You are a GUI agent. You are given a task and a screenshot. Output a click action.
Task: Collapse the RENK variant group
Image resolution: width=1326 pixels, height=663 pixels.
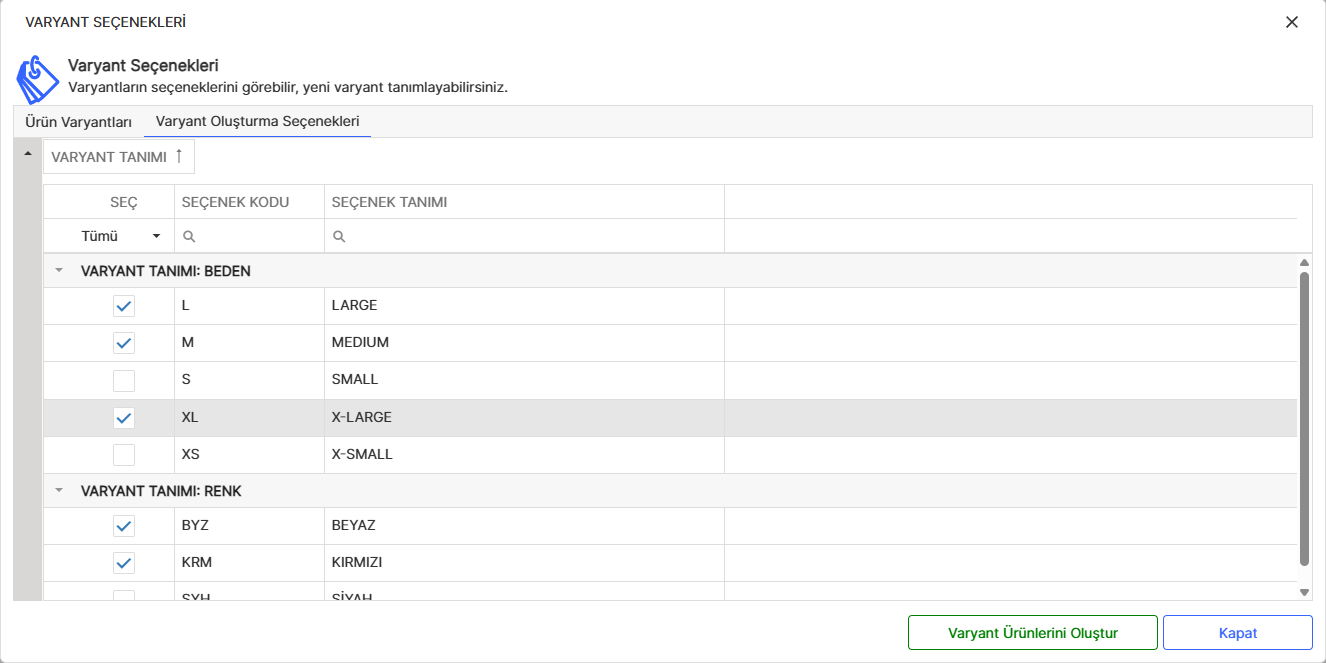(59, 491)
